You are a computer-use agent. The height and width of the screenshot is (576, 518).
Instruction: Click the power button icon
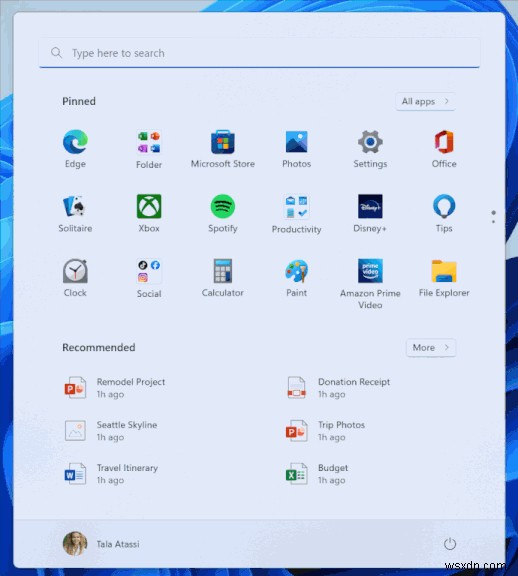click(x=450, y=544)
